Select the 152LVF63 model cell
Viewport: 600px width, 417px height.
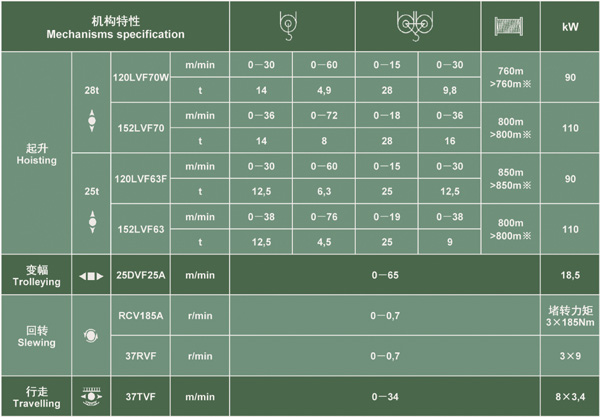pos(140,229)
